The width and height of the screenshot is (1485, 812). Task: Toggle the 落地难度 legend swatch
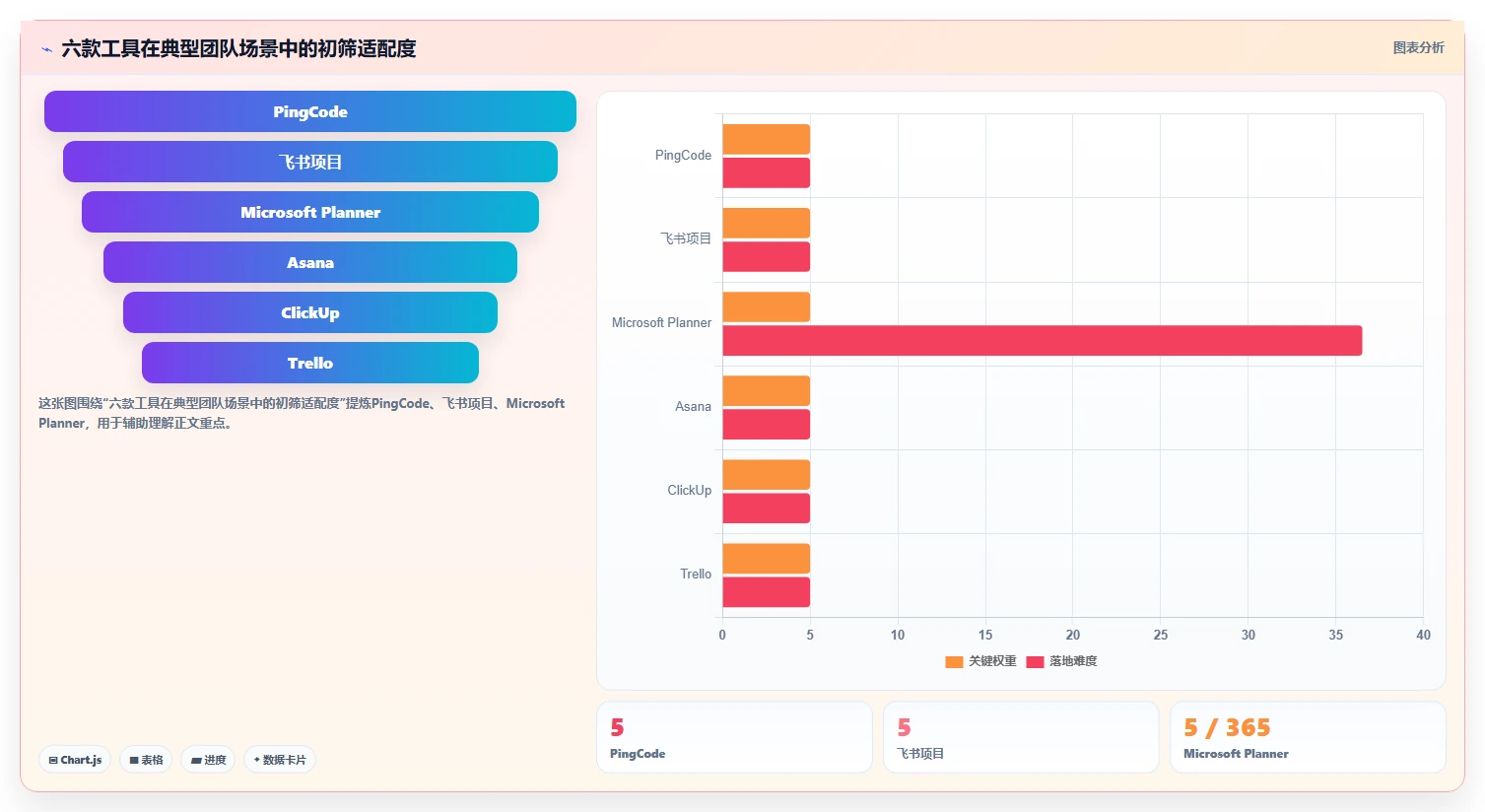pos(1035,661)
